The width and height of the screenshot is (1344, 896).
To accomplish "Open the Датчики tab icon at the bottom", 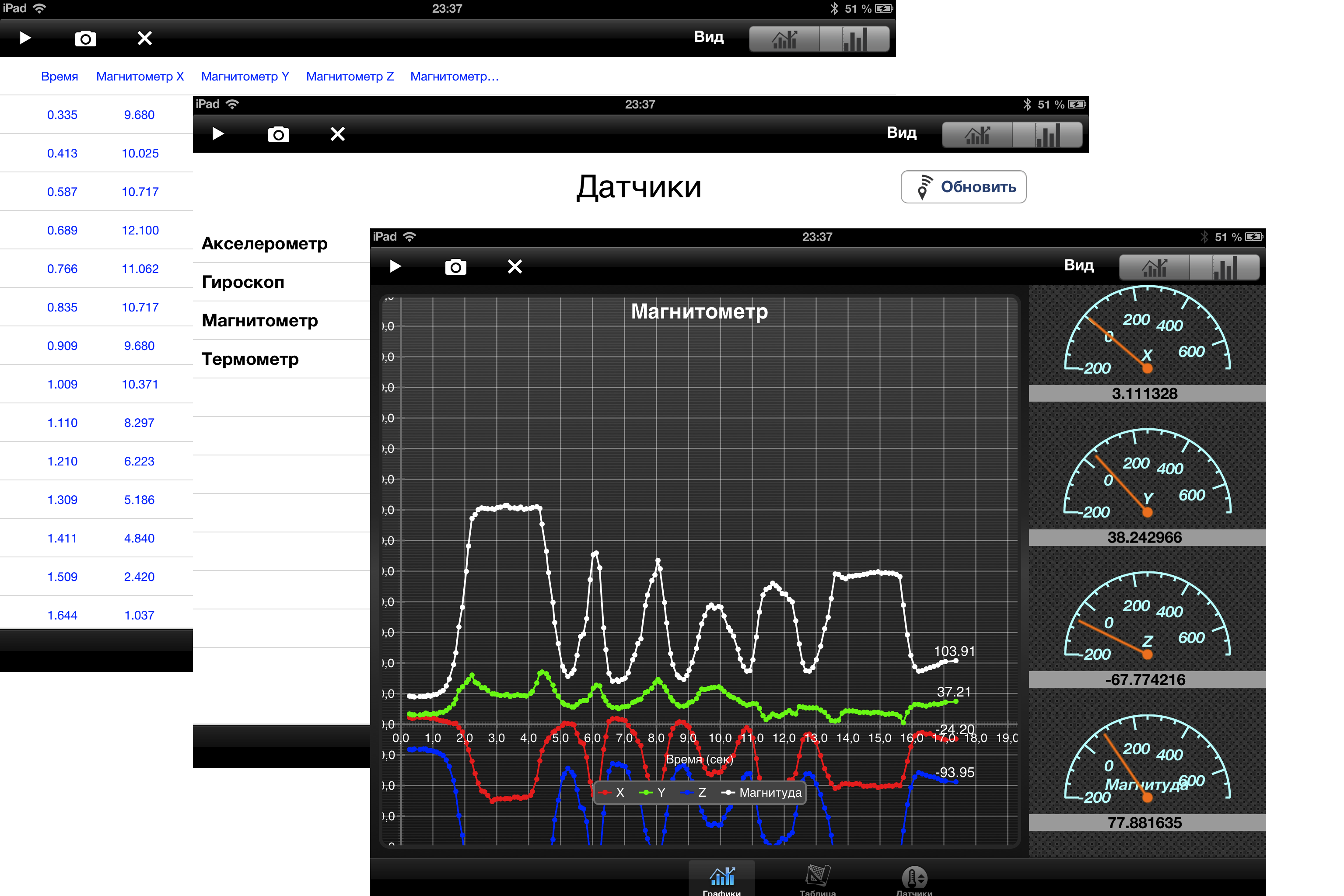I will coord(913,879).
